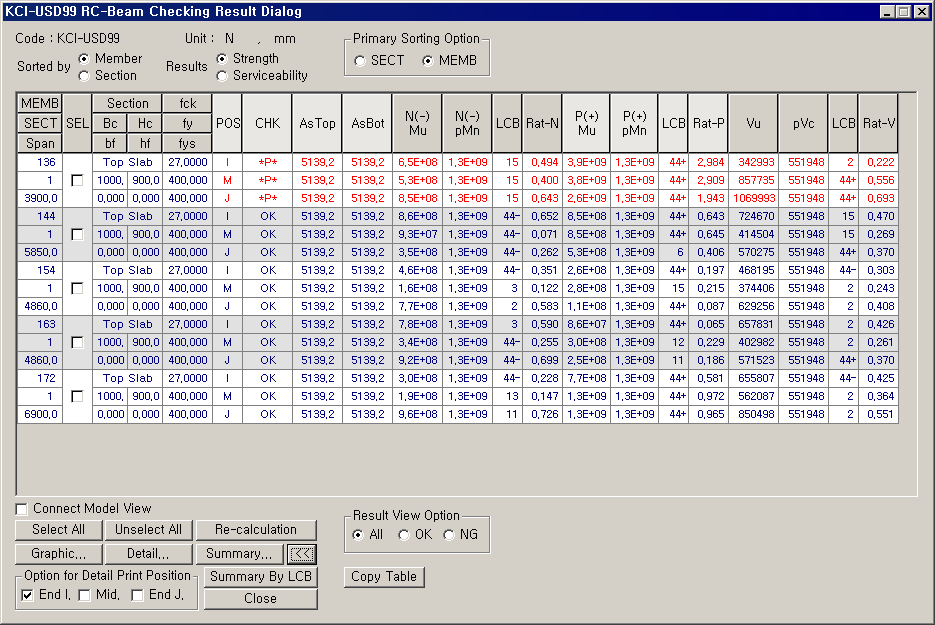
Task: Open Summary By LCB
Action: pos(261,577)
